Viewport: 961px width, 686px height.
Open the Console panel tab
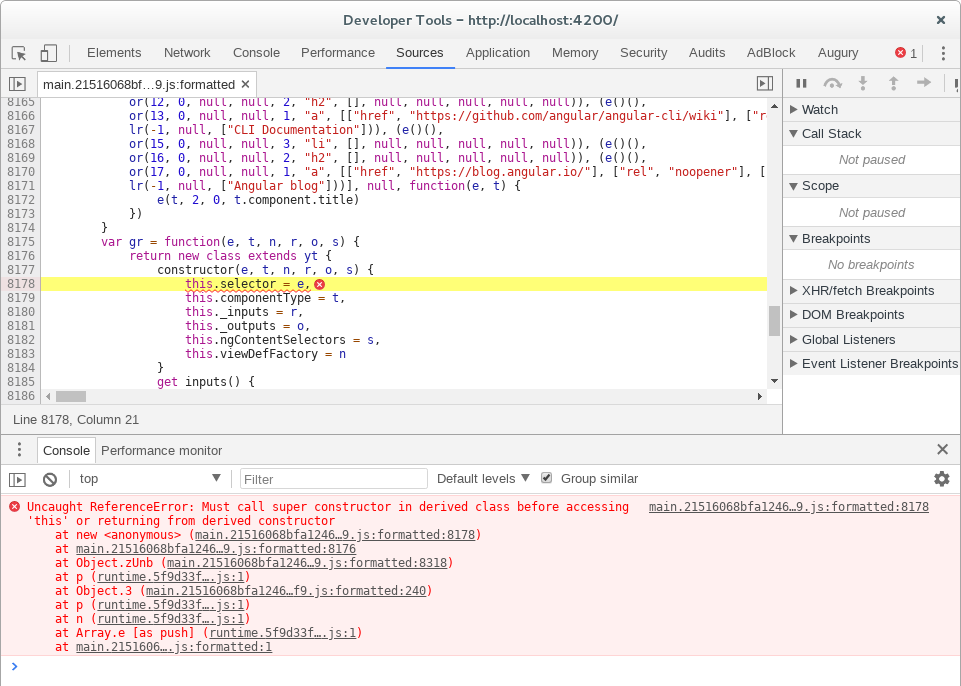pos(256,53)
